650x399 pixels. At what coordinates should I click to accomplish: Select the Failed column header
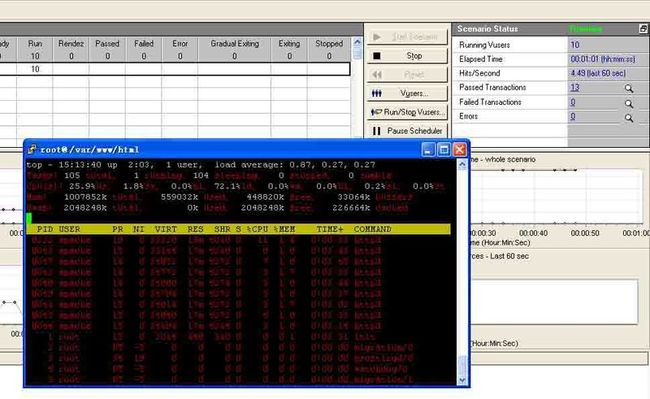pyautogui.click(x=143, y=44)
